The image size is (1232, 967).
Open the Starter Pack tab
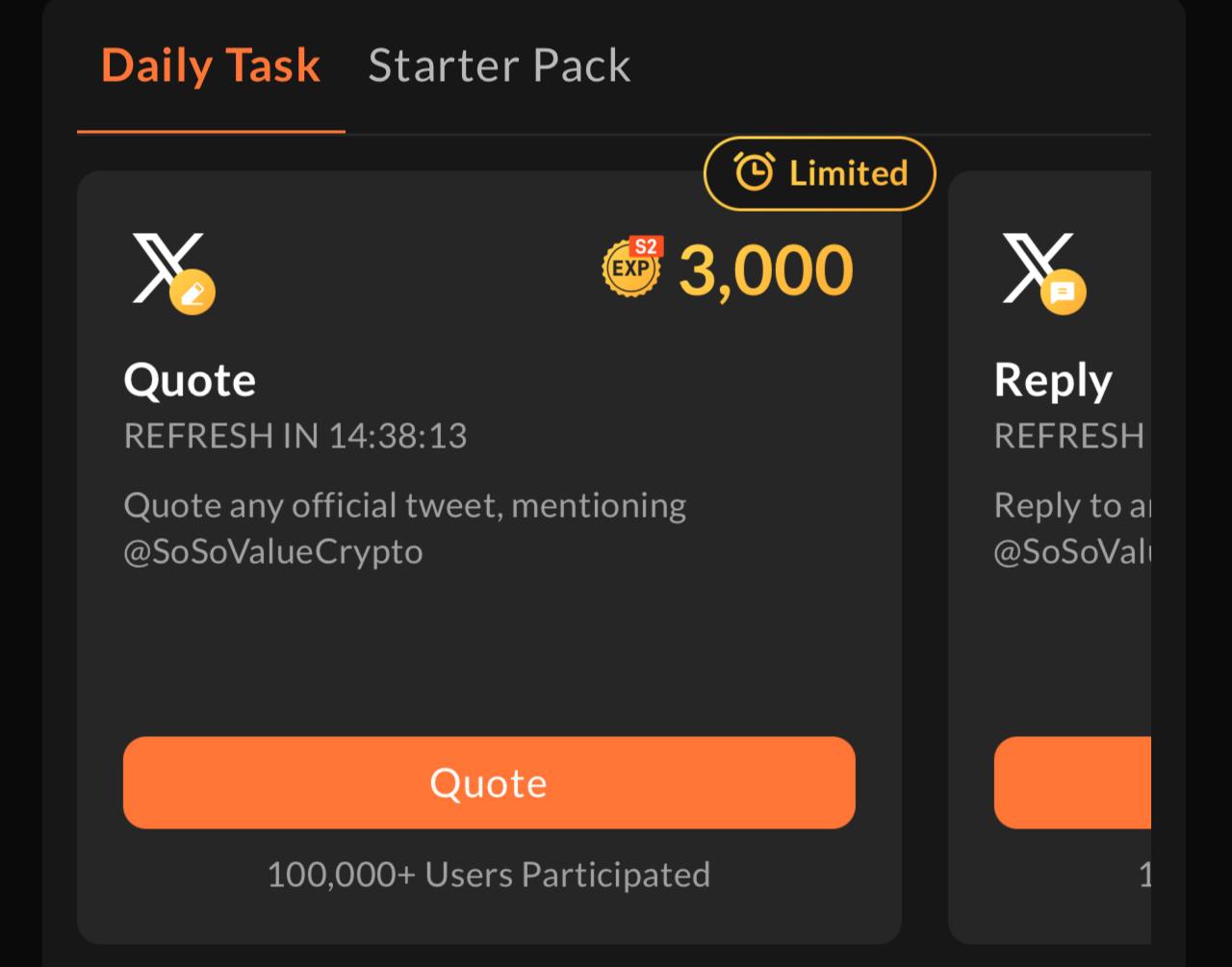point(499,66)
